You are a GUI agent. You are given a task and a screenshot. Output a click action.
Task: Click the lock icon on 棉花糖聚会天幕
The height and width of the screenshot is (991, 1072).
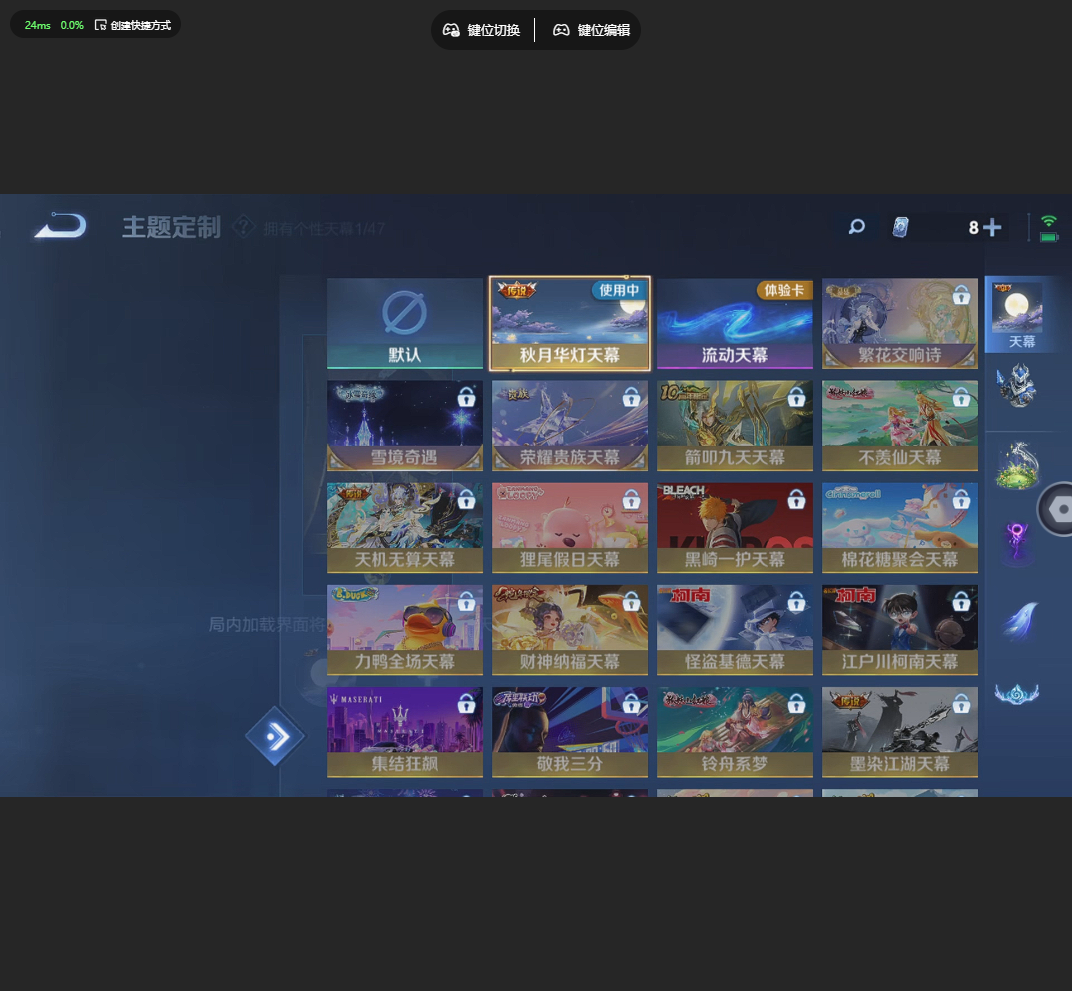click(x=961, y=500)
